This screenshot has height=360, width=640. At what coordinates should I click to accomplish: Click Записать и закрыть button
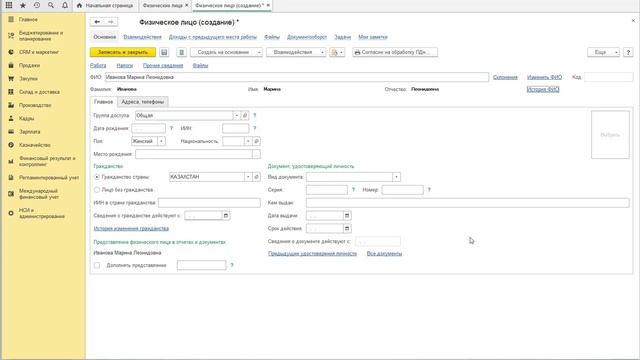pos(123,52)
